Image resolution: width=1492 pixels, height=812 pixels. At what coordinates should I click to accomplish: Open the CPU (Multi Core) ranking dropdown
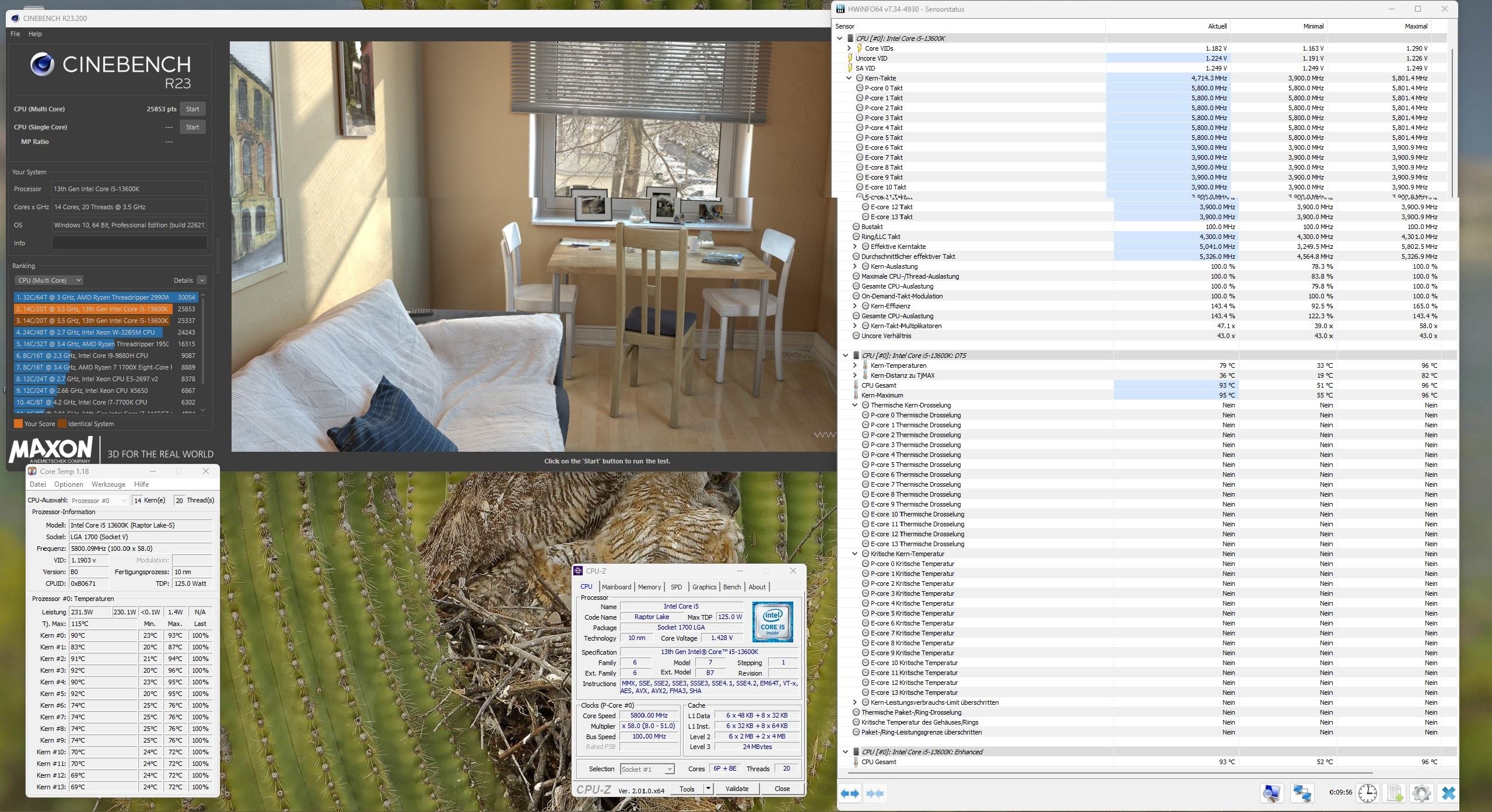click(49, 280)
